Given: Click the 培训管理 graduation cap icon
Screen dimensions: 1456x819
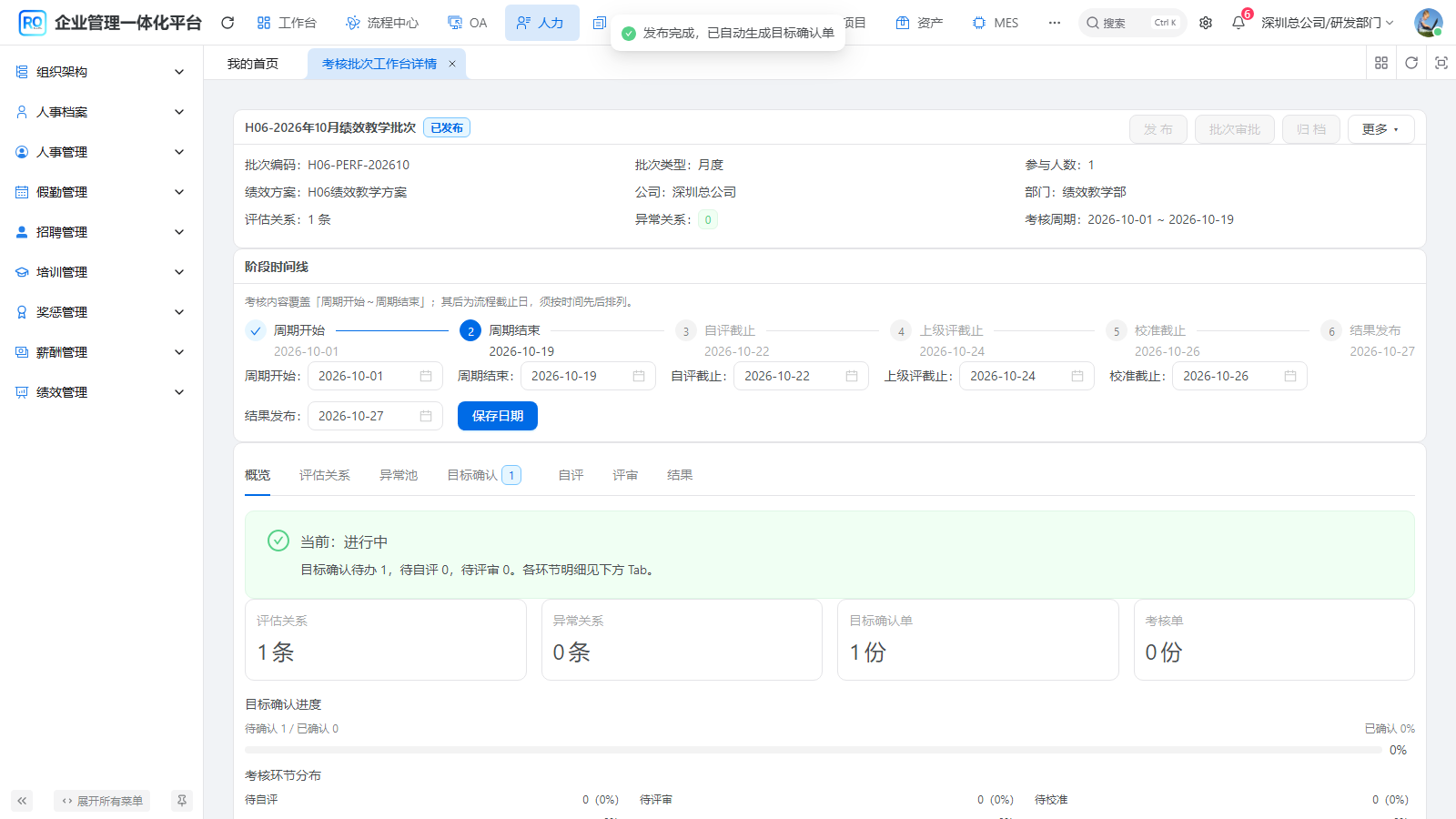Looking at the screenshot, I should [22, 272].
